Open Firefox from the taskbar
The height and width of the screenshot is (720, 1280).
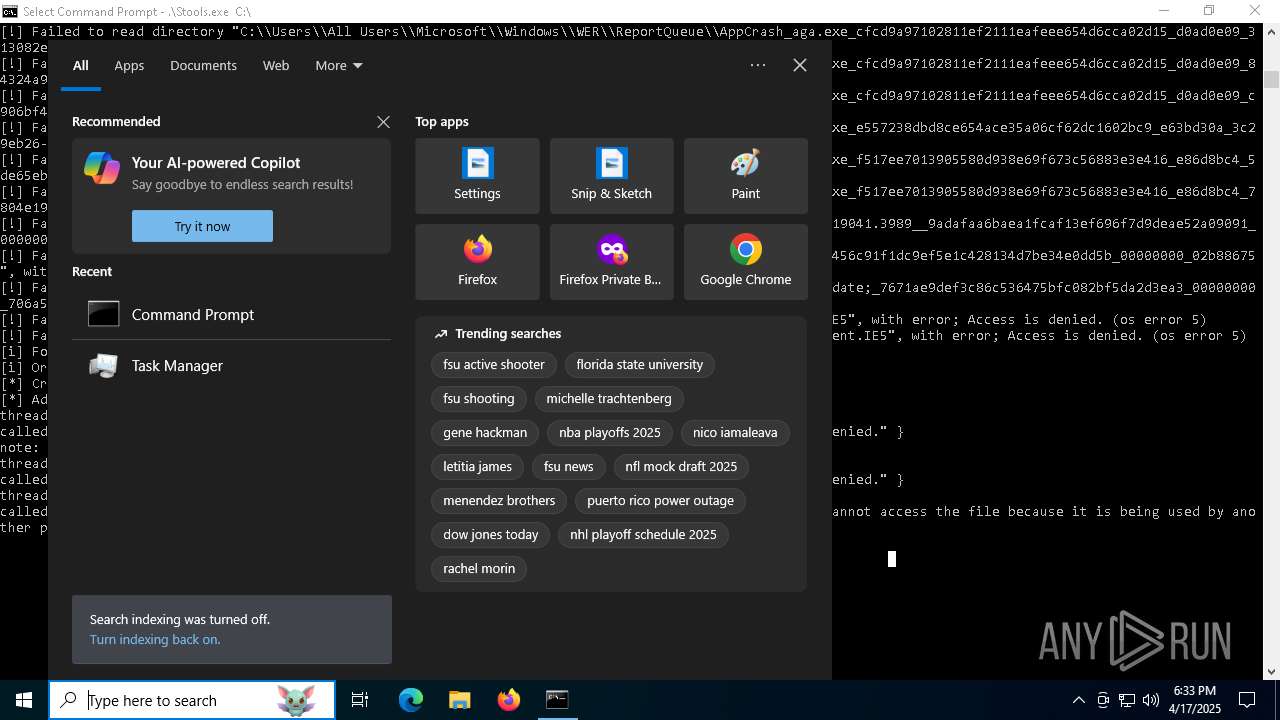click(508, 700)
